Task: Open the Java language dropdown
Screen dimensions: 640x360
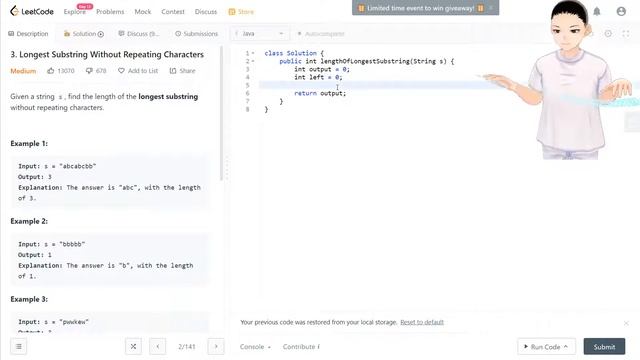Action: coord(259,34)
